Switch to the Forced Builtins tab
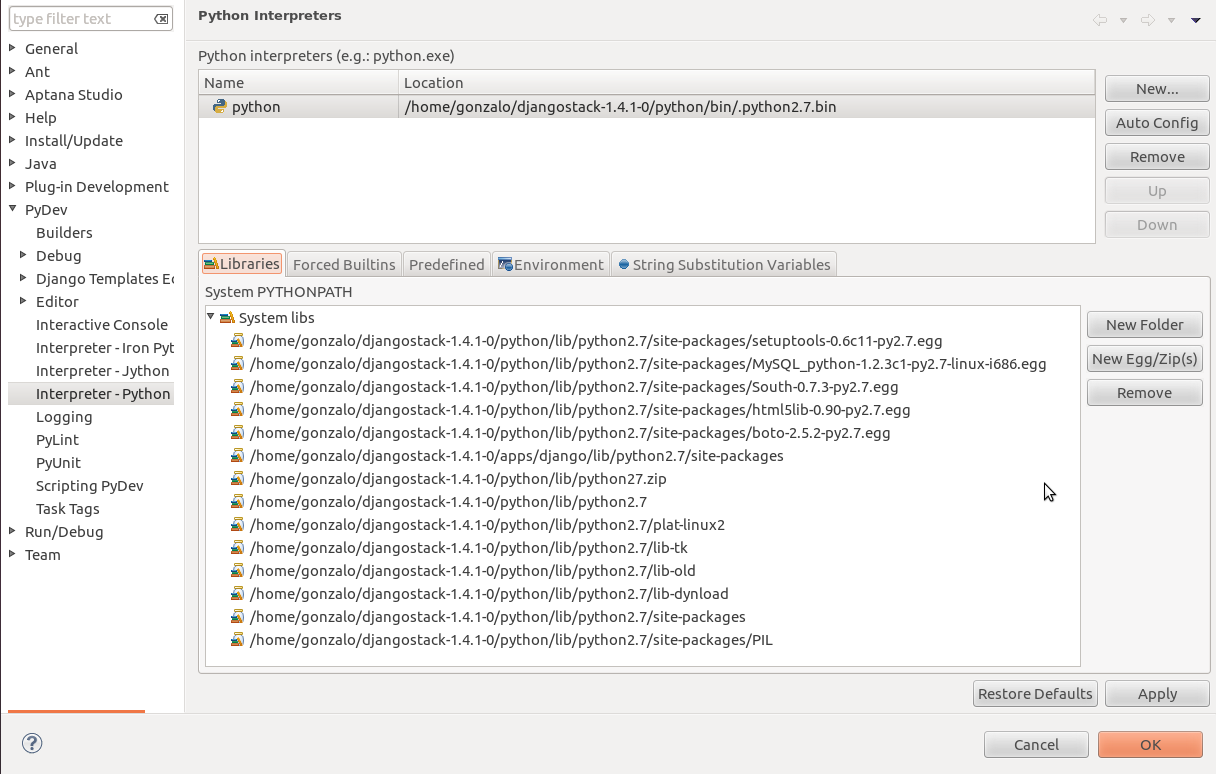This screenshot has width=1216, height=774. click(x=344, y=264)
